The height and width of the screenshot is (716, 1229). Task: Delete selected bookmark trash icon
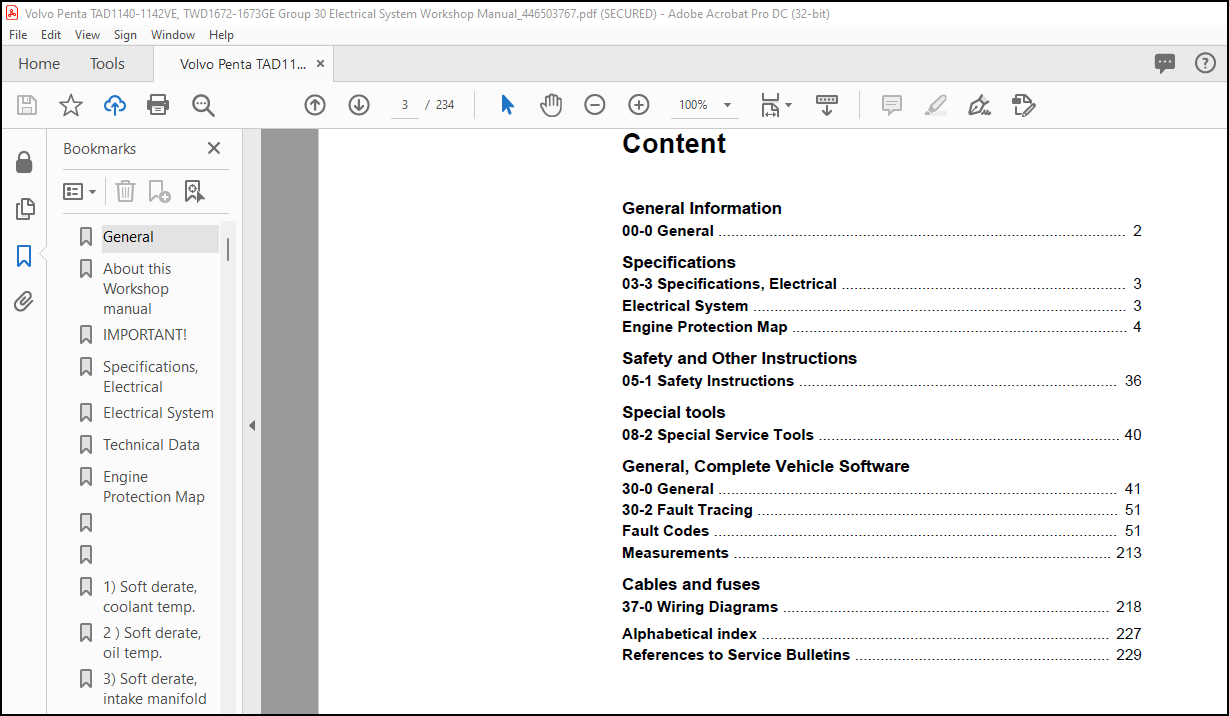pos(125,191)
